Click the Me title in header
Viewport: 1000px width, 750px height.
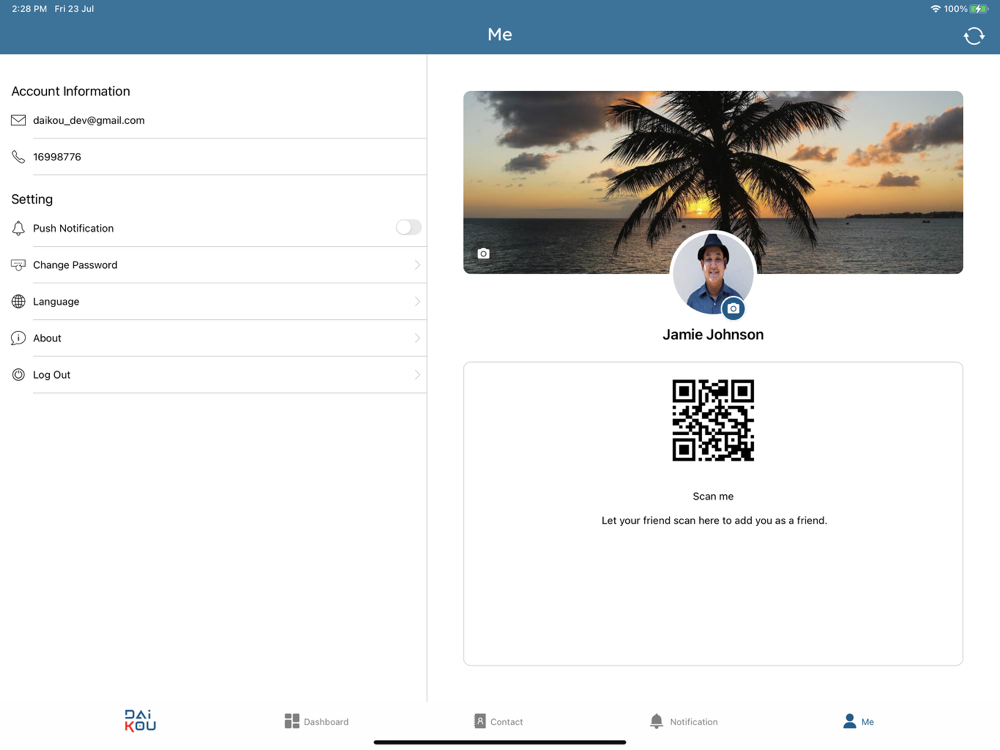click(x=500, y=34)
